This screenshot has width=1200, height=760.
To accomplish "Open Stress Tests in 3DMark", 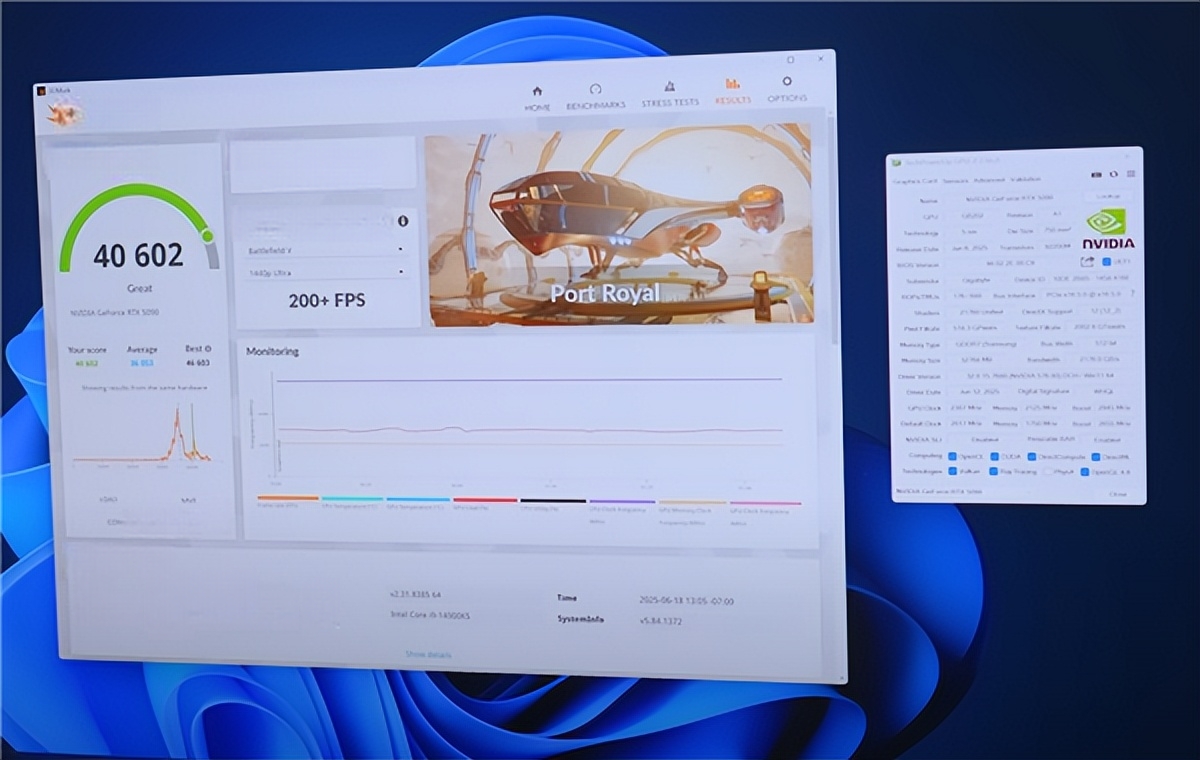I will pyautogui.click(x=670, y=92).
